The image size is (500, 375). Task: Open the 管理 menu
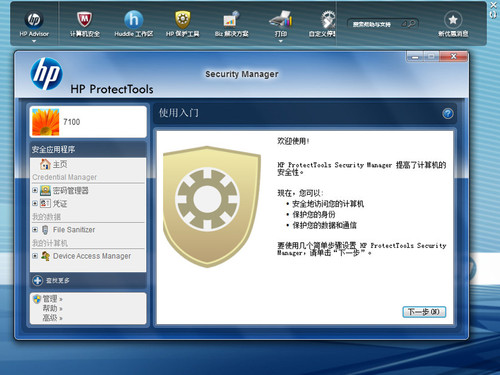[52, 299]
